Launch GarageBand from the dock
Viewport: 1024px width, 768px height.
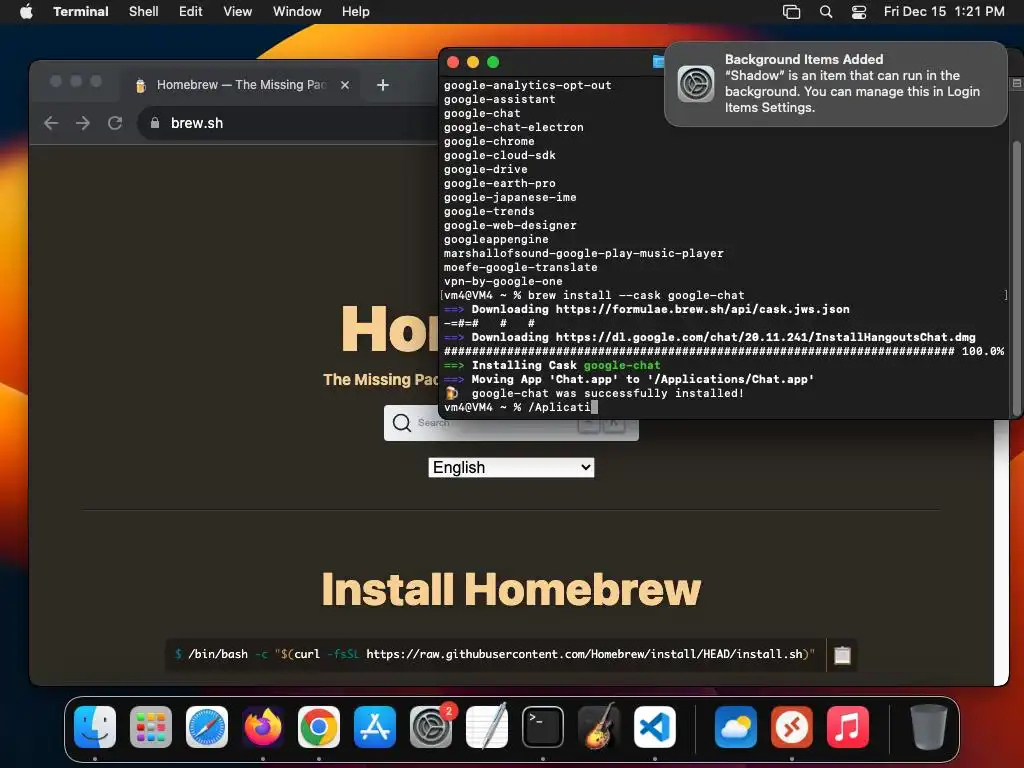click(x=599, y=727)
